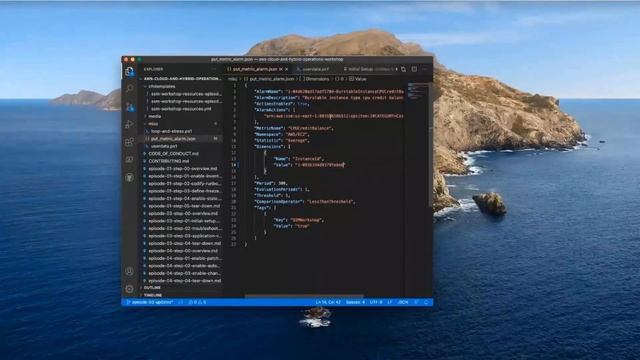This screenshot has width=640, height=360.
Task: Click the notifications bell in status bar
Action: pos(426,302)
